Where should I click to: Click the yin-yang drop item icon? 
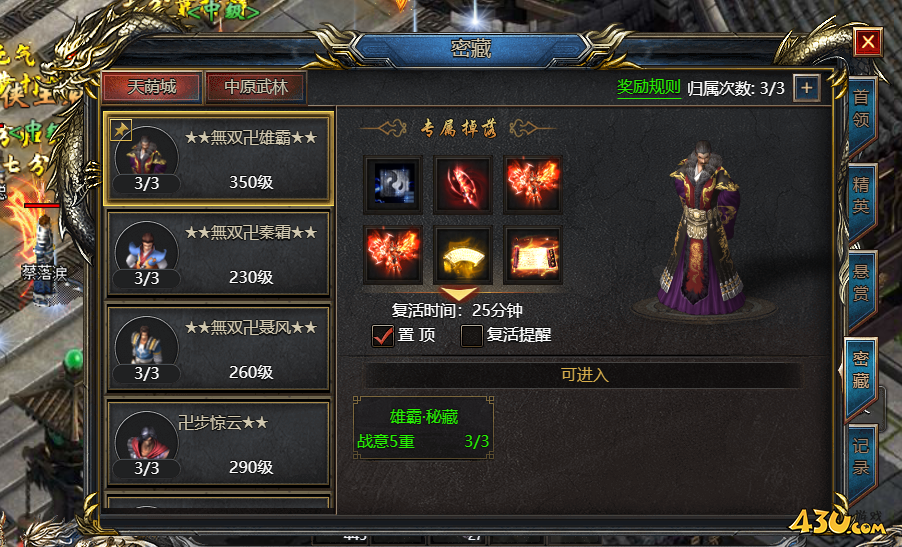393,184
